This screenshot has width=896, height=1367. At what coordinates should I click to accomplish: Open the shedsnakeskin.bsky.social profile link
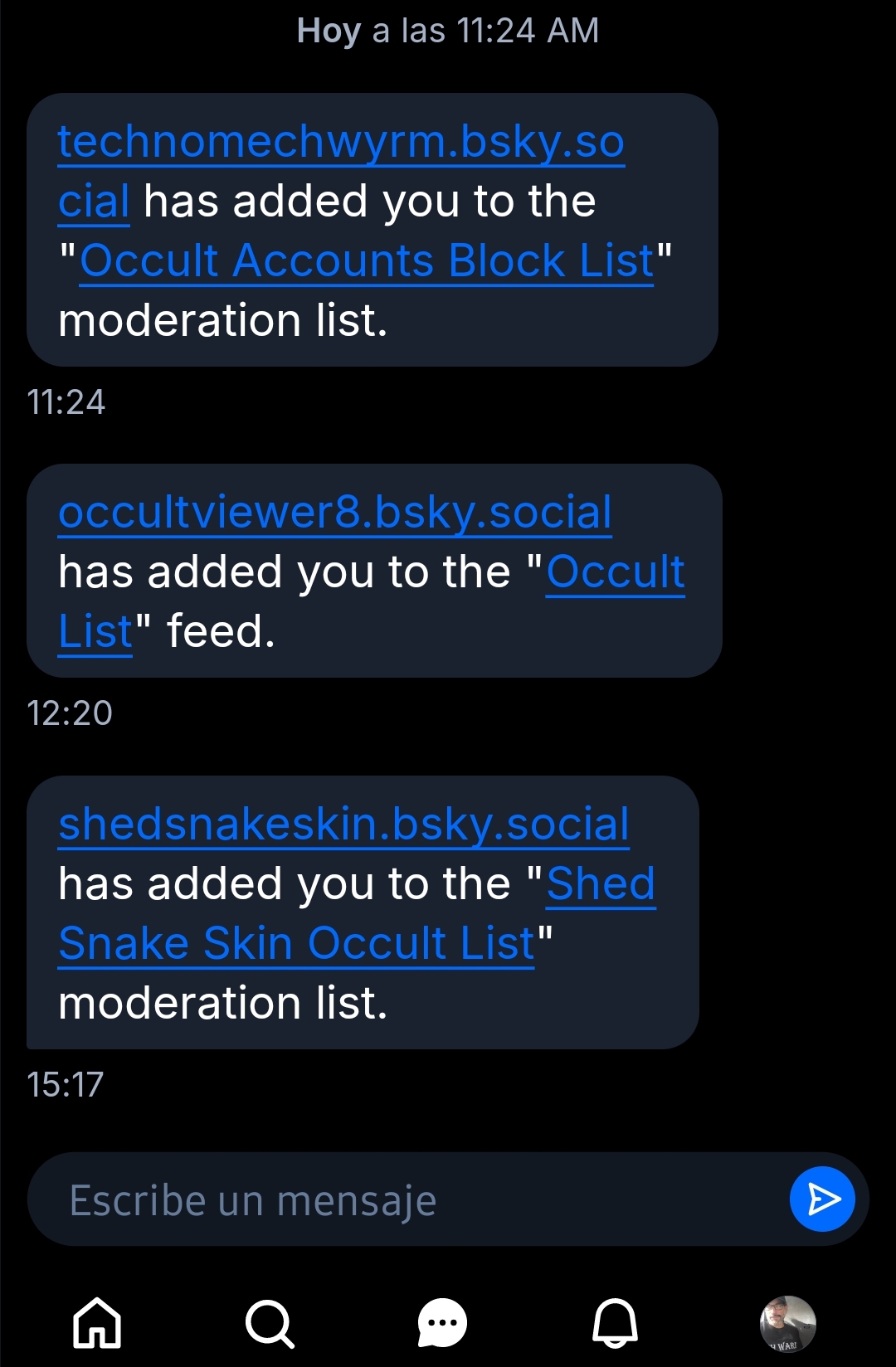[343, 824]
